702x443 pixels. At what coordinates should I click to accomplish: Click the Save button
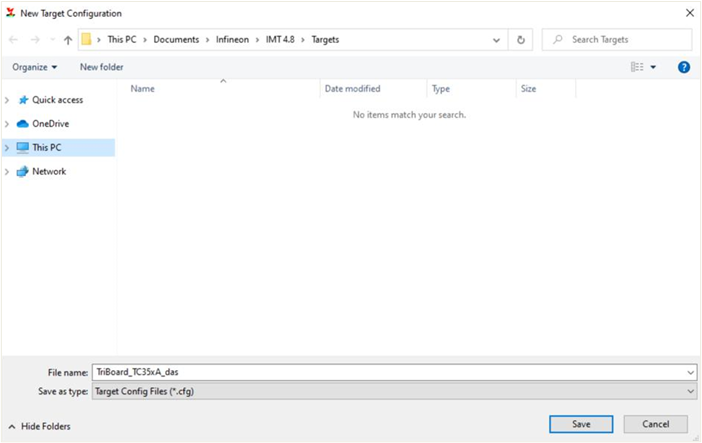pyautogui.click(x=581, y=424)
